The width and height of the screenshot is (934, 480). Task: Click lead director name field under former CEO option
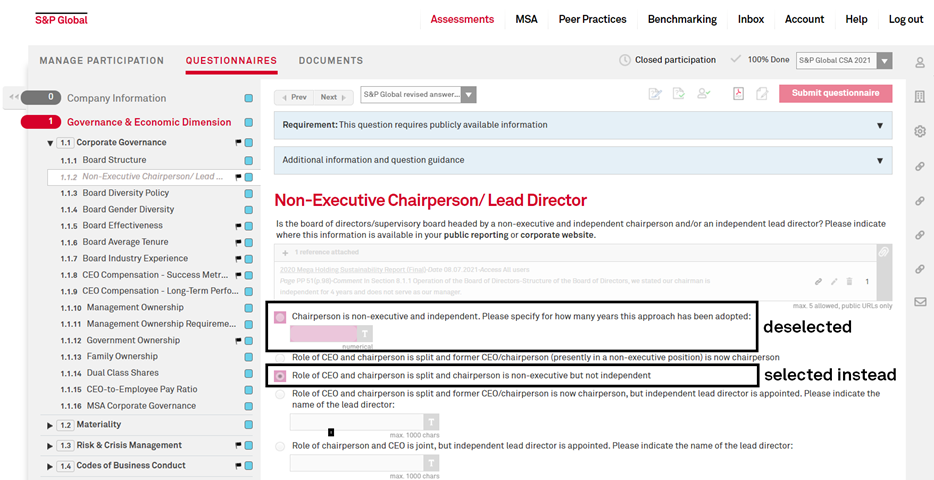[x=357, y=422]
